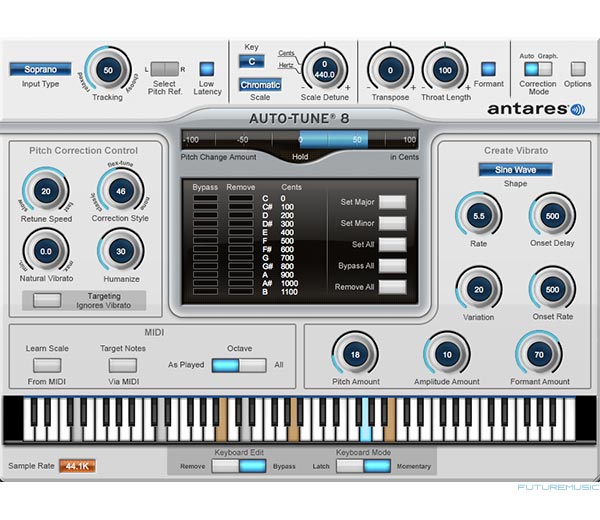Toggle the Remove box for note D#

click(x=241, y=224)
